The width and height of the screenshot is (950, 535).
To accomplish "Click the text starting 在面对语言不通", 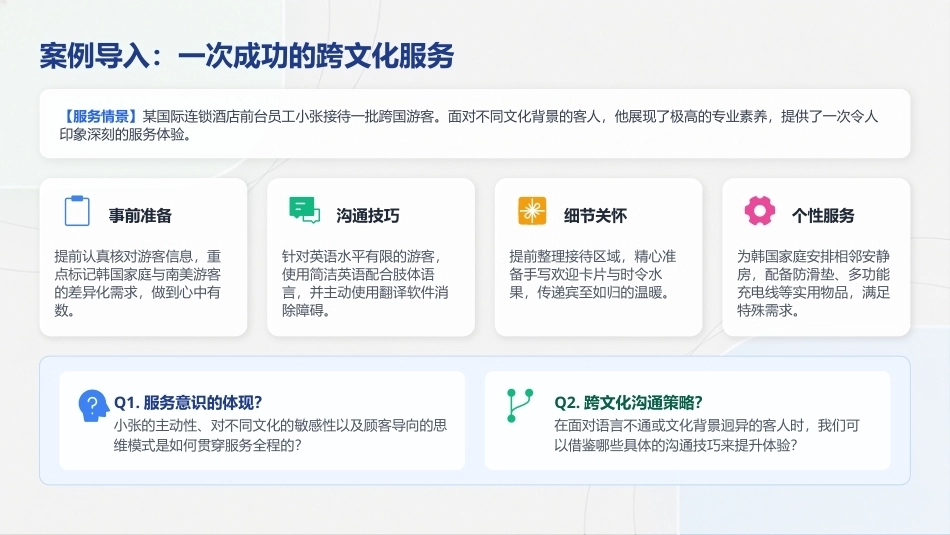I will (x=706, y=435).
